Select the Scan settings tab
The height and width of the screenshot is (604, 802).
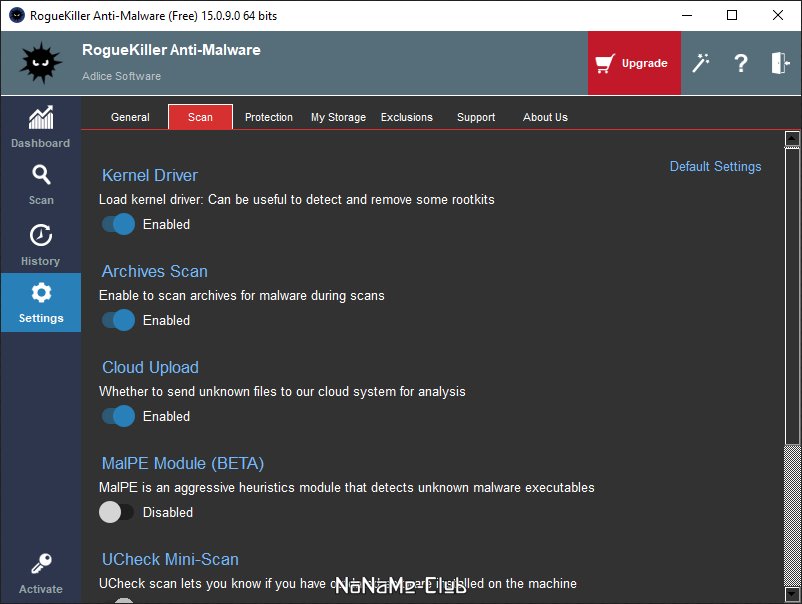[x=200, y=117]
